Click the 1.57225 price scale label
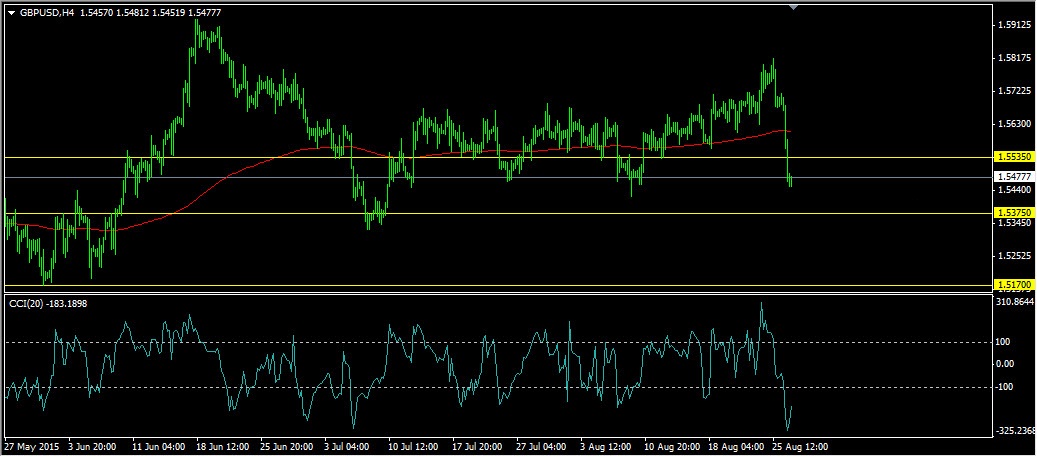The height and width of the screenshot is (457, 1037). tap(1015, 91)
